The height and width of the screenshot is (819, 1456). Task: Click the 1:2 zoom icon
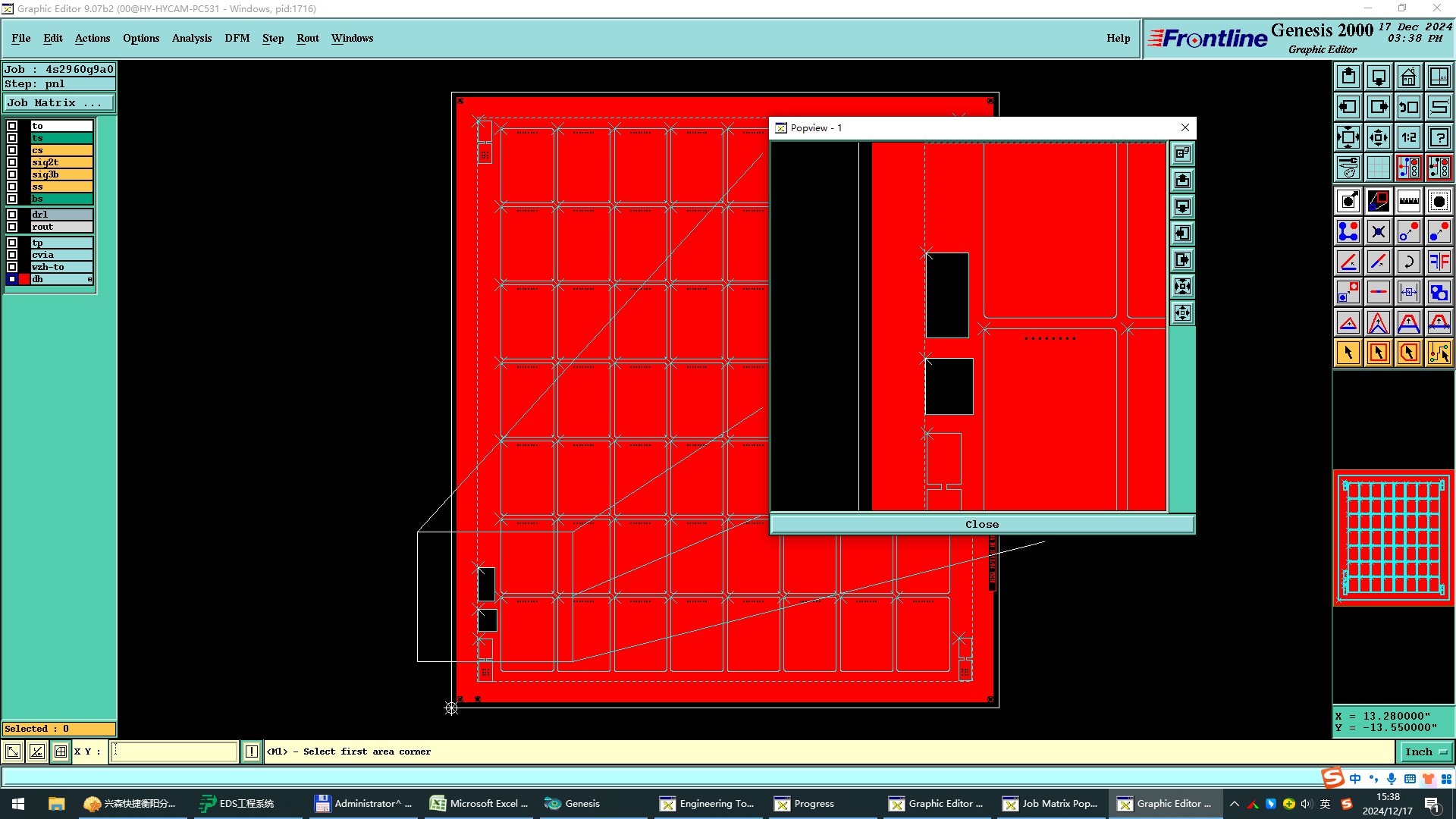pos(1408,137)
